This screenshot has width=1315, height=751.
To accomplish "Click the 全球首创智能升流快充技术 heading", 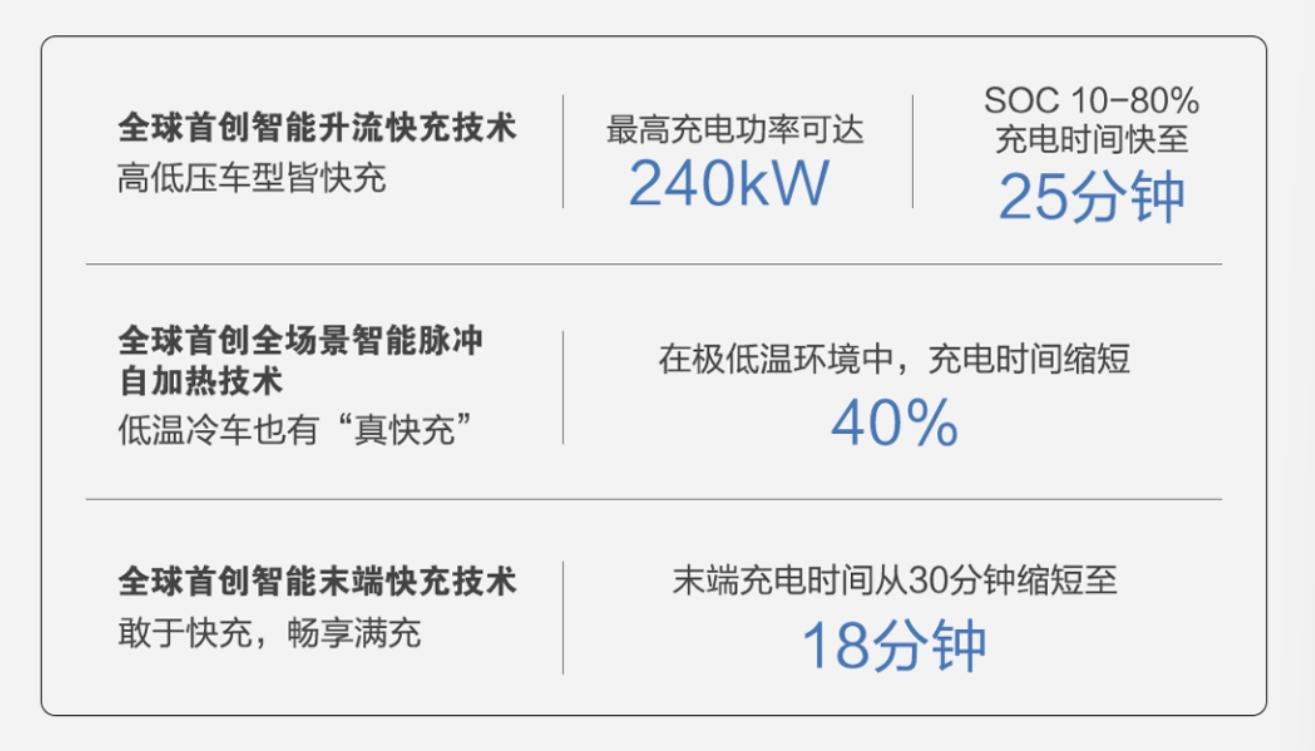I will click(317, 129).
